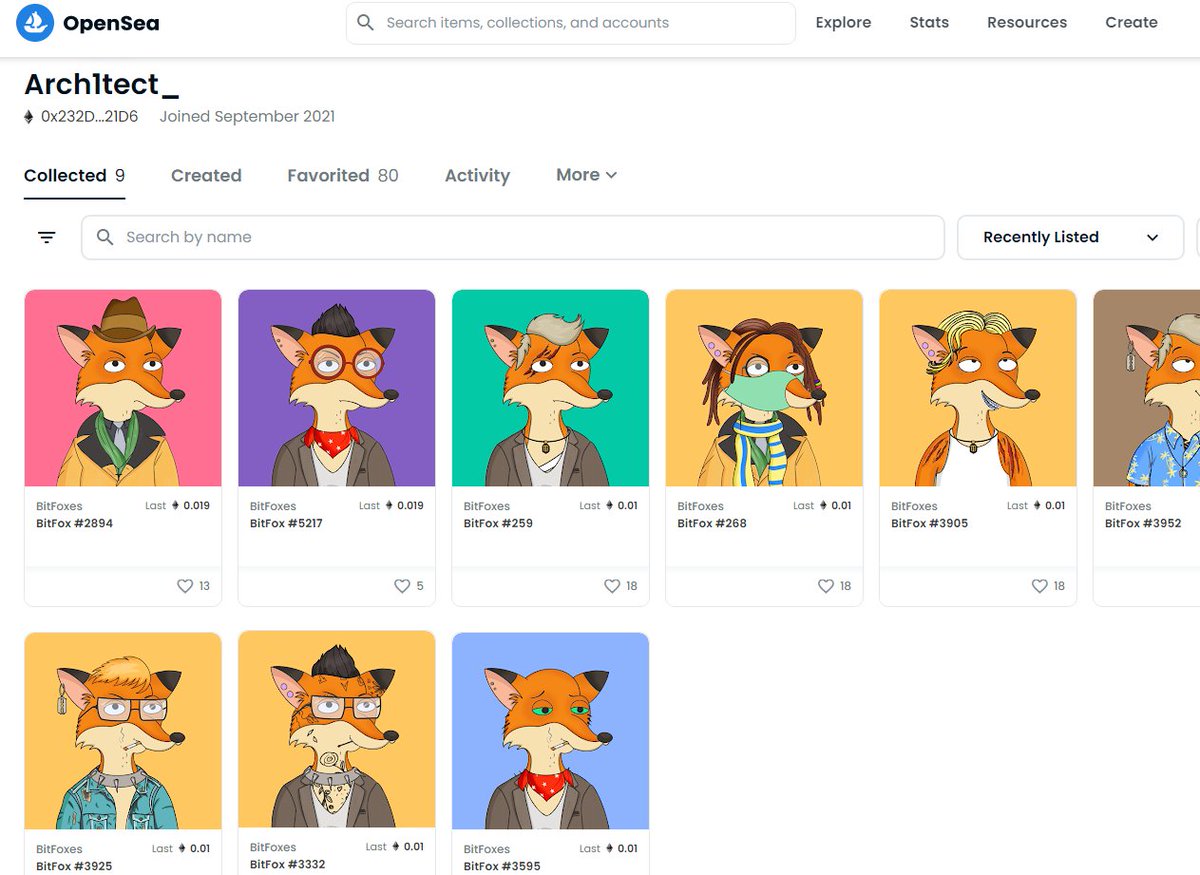
Task: Favorite BitFox #2894 with heart icon
Action: pyautogui.click(x=185, y=586)
